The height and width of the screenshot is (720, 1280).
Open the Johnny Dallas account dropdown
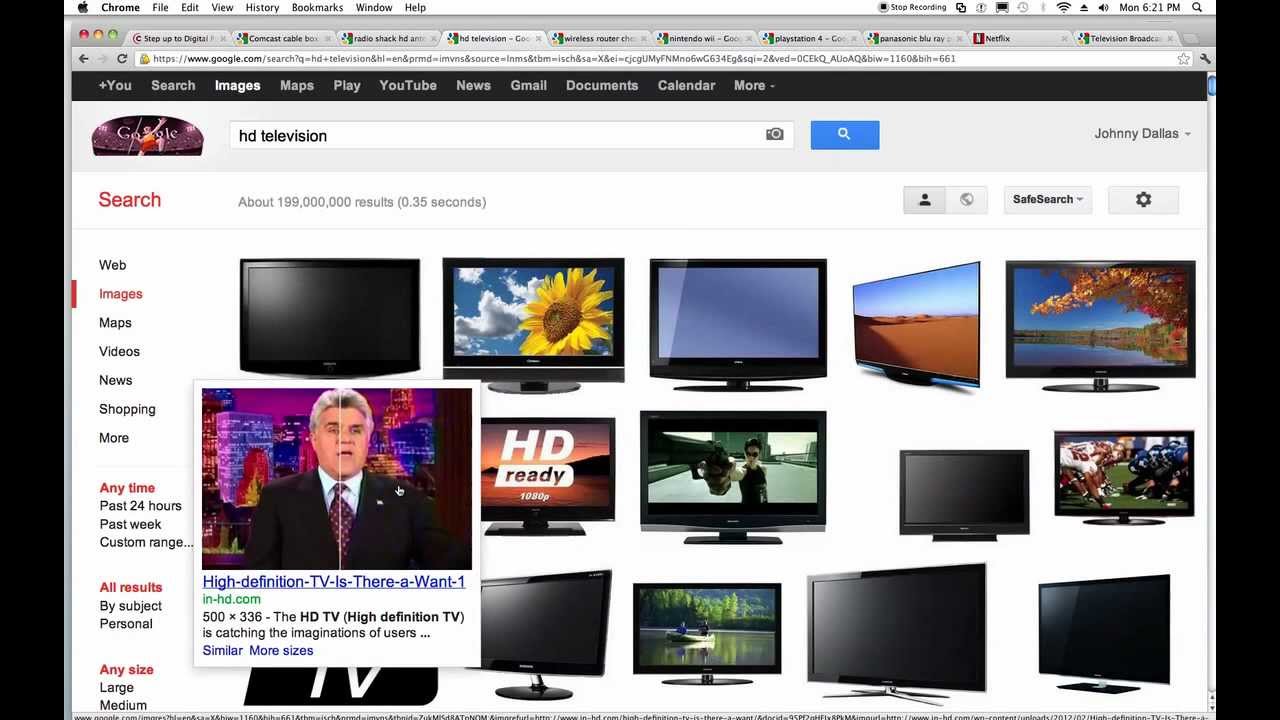(1142, 133)
